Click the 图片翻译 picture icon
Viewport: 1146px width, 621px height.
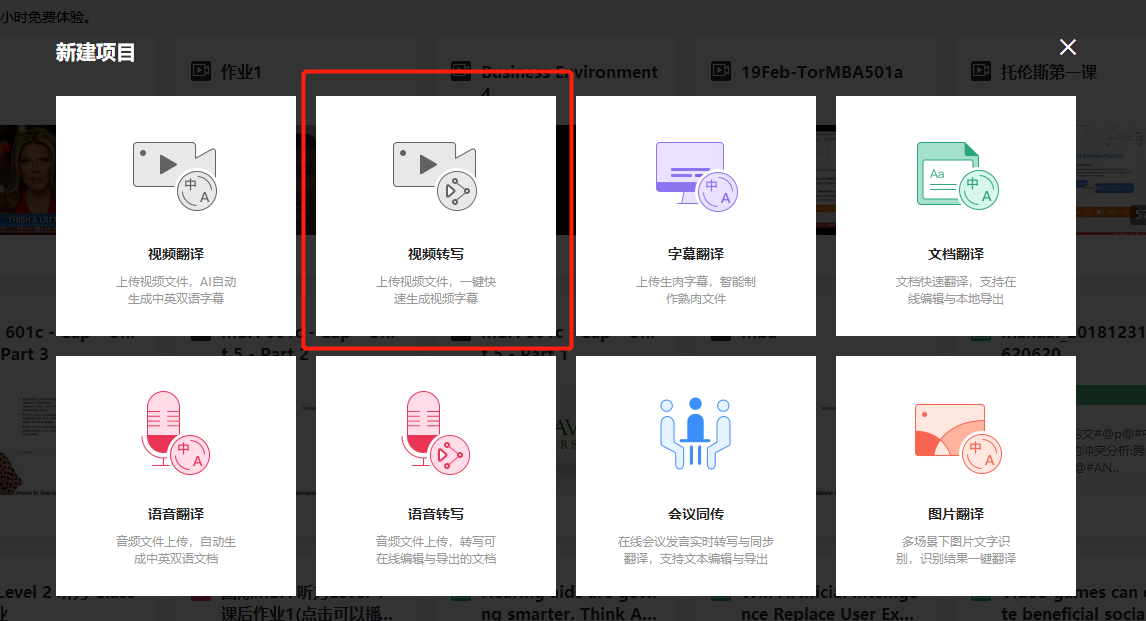click(x=957, y=438)
